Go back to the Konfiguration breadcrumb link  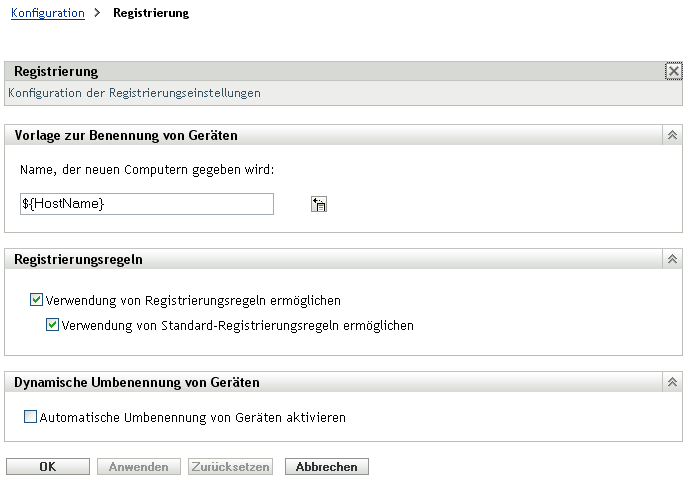tap(46, 14)
